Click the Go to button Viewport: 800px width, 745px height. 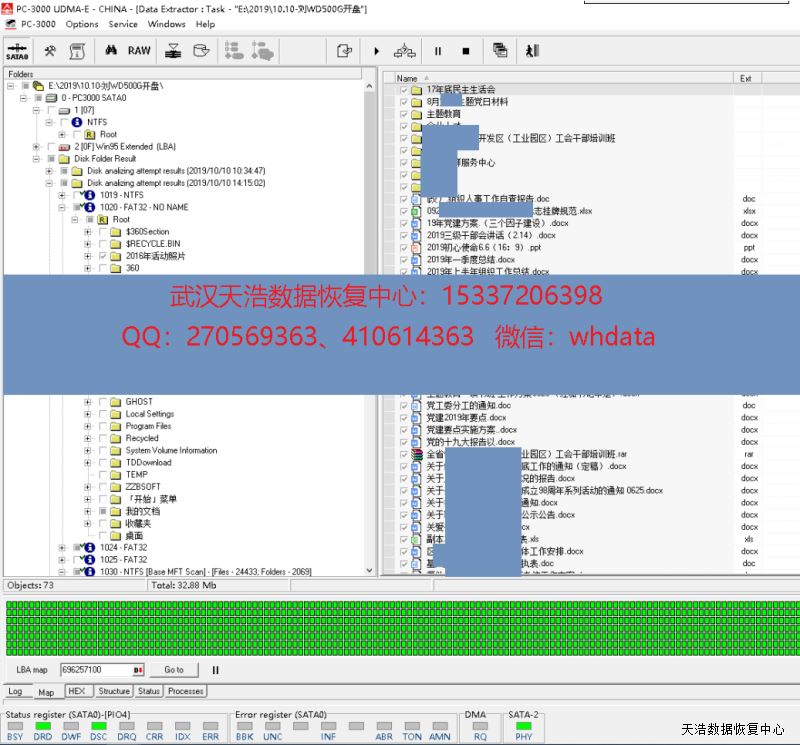click(174, 670)
